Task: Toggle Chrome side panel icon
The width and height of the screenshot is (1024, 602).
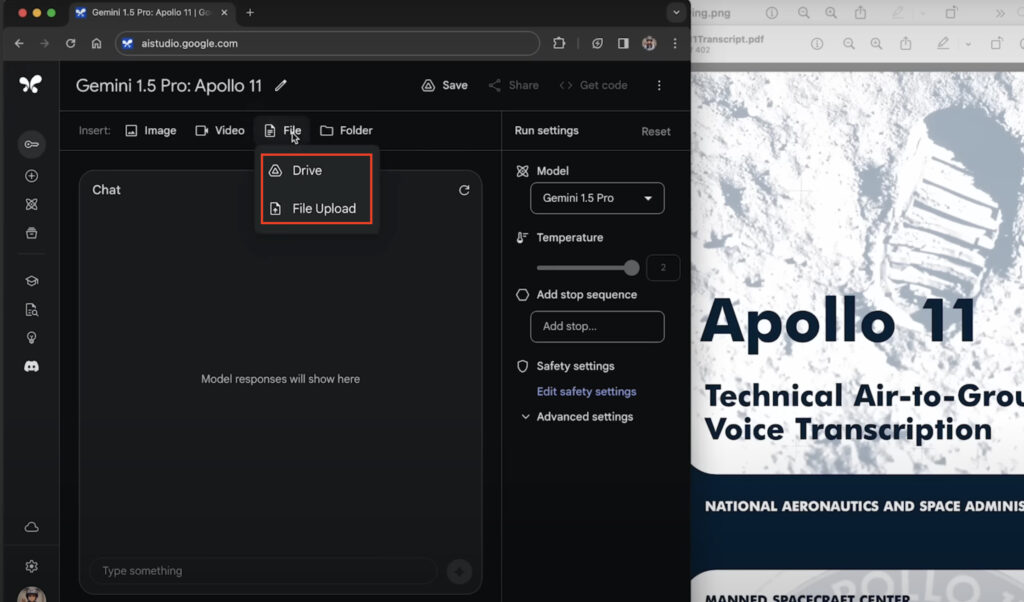Action: tap(623, 43)
